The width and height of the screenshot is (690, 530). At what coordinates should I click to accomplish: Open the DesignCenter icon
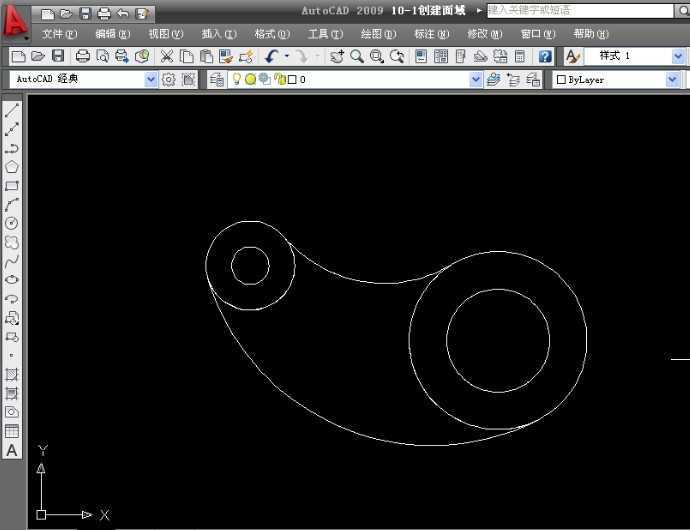(441, 56)
